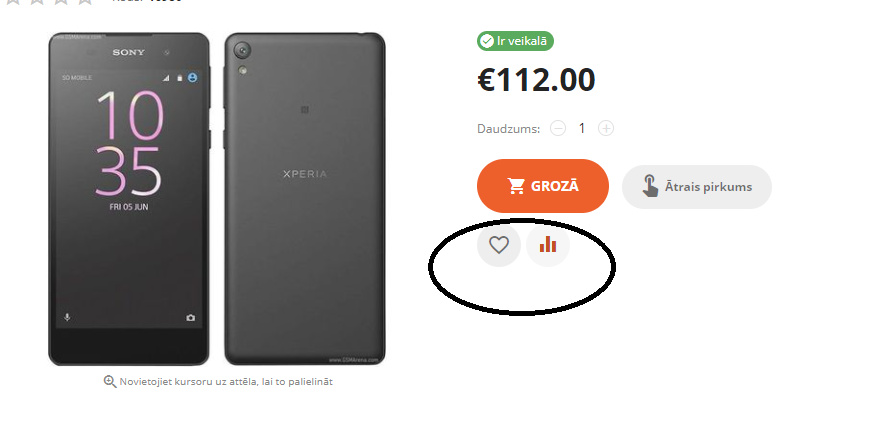Image resolution: width=878 pixels, height=434 pixels.
Task: Click the Daudzums quantity label
Action: (x=508, y=129)
